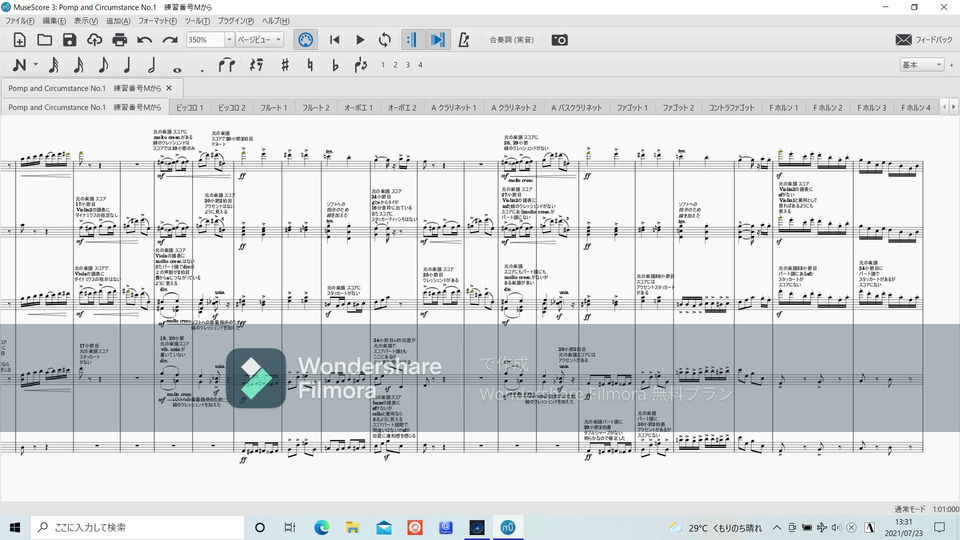Open File Explorer from the taskbar
The height and width of the screenshot is (540, 960).
353,527
